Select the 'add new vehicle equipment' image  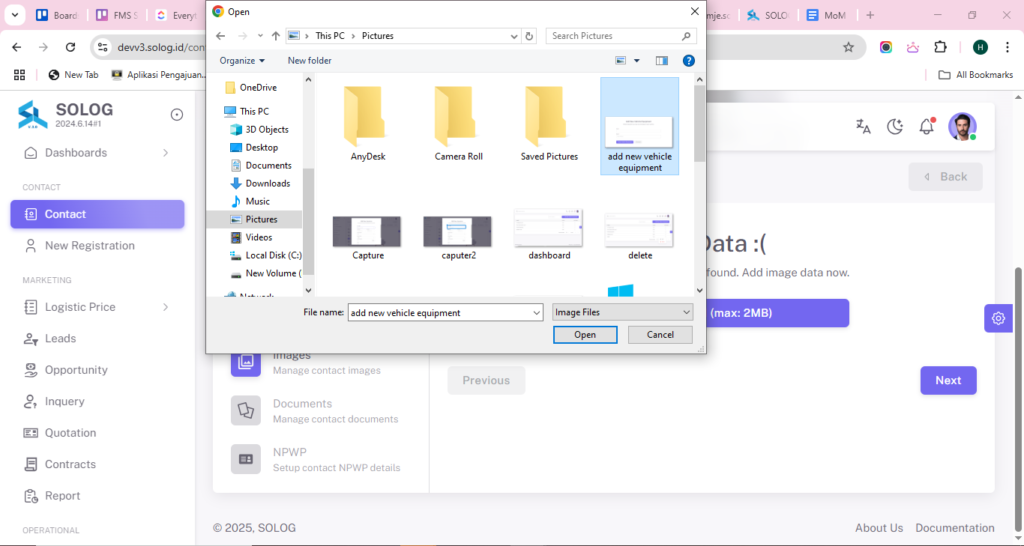point(639,126)
